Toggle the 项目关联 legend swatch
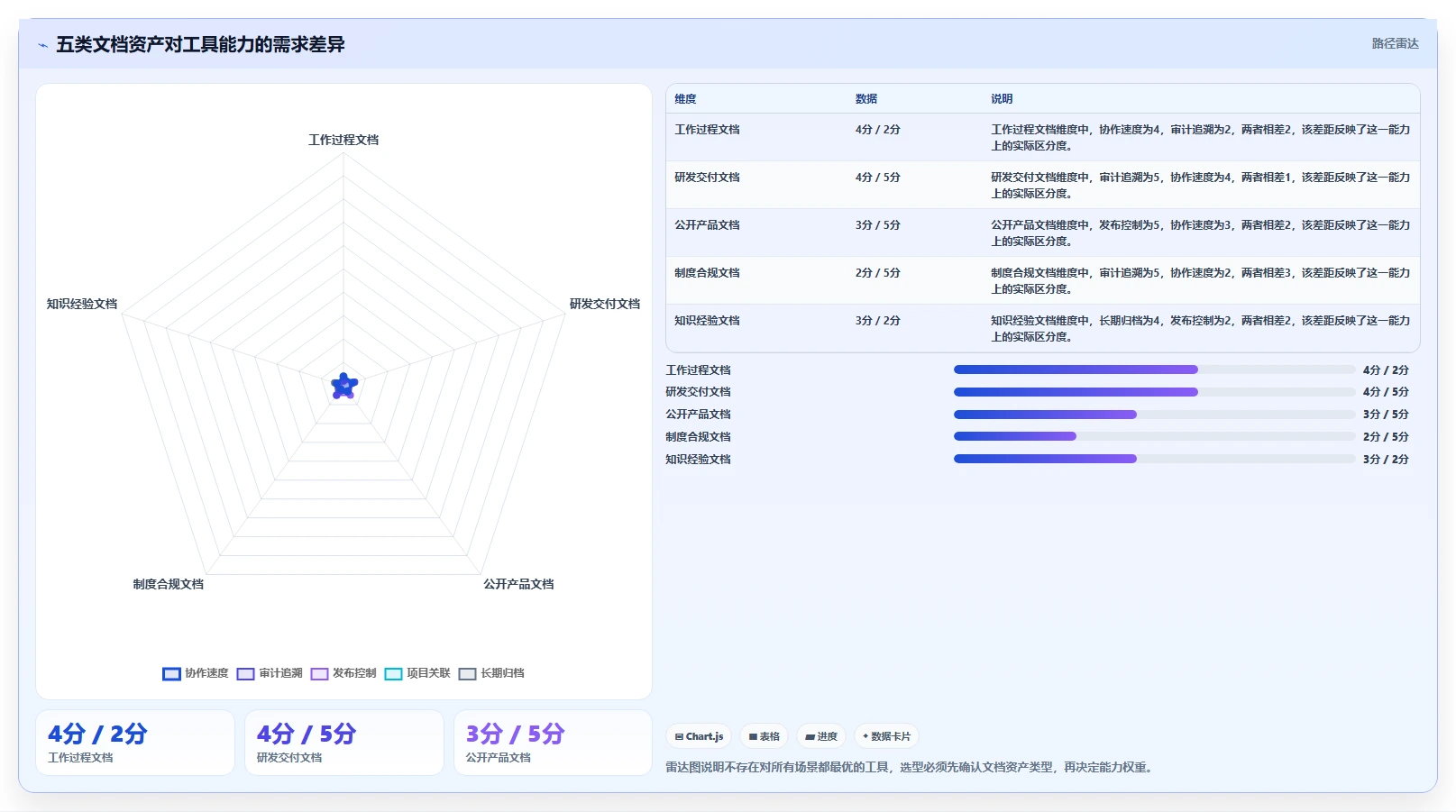Screen dimensions: 1456x812 coord(393,674)
